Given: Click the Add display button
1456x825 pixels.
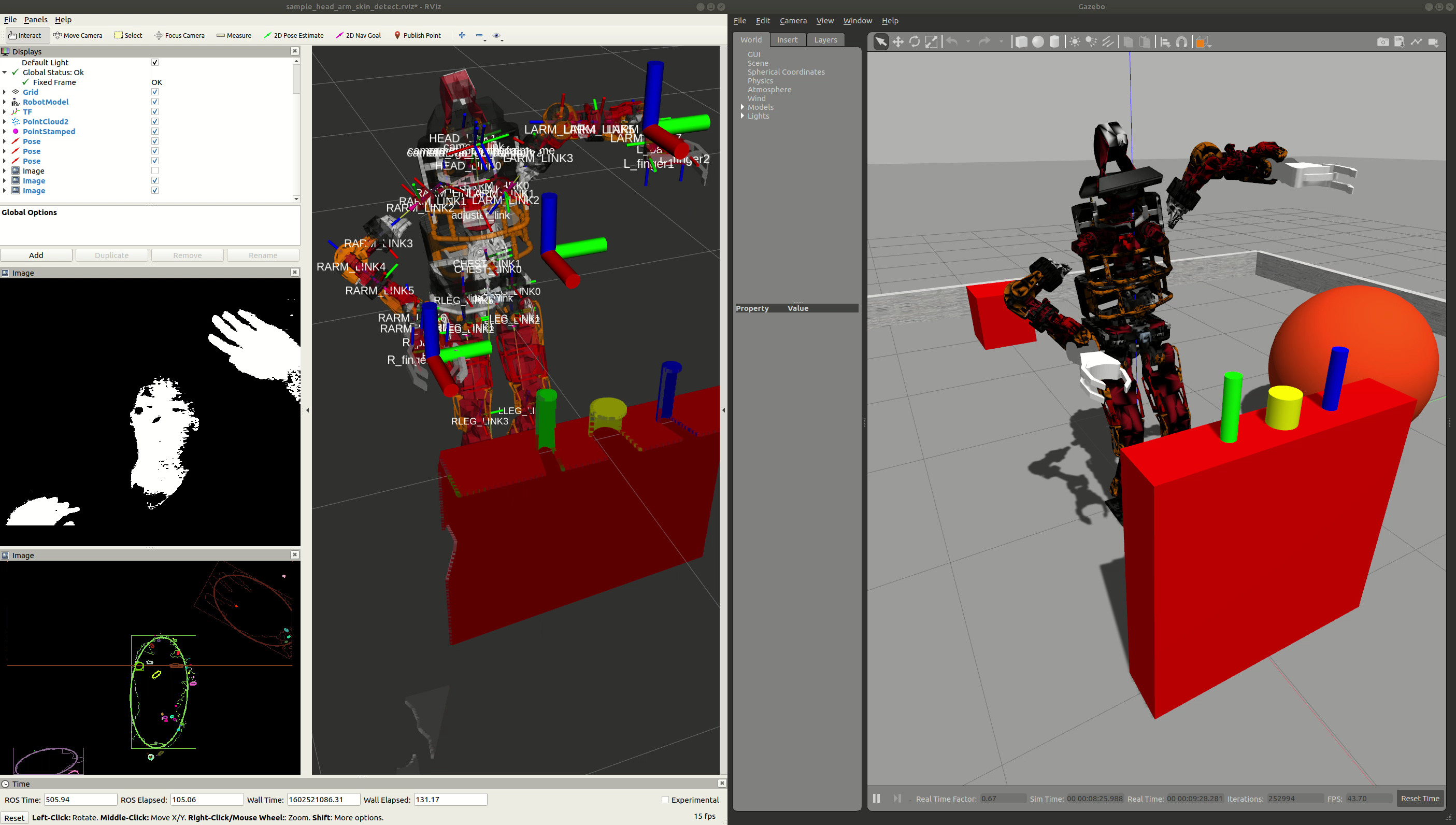Looking at the screenshot, I should pyautogui.click(x=36, y=255).
